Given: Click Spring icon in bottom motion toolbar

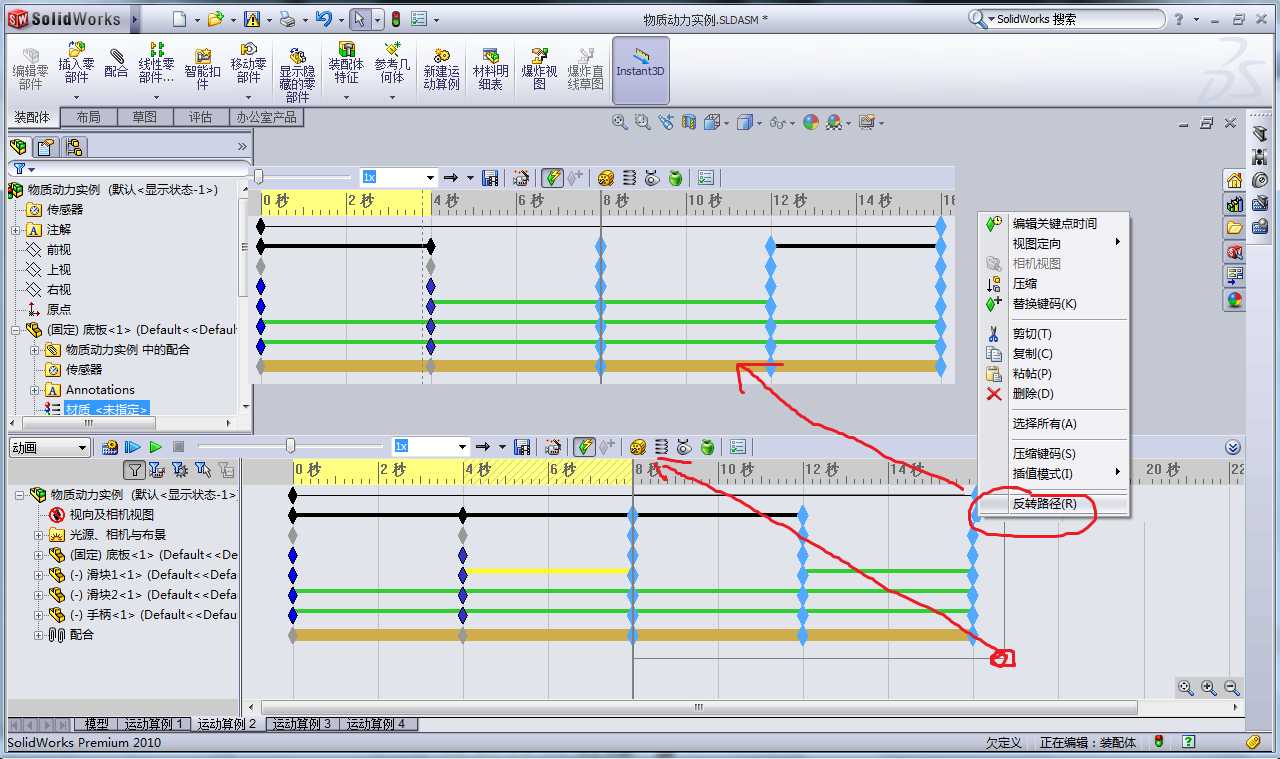Looking at the screenshot, I should [661, 447].
